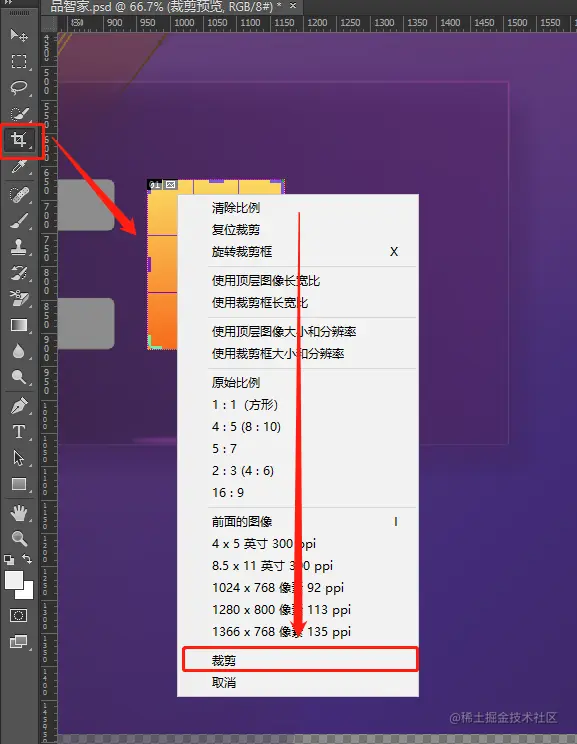577x744 pixels.
Task: Select 使用裁剪框大小和分辨率 menu entry
Action: (298, 353)
